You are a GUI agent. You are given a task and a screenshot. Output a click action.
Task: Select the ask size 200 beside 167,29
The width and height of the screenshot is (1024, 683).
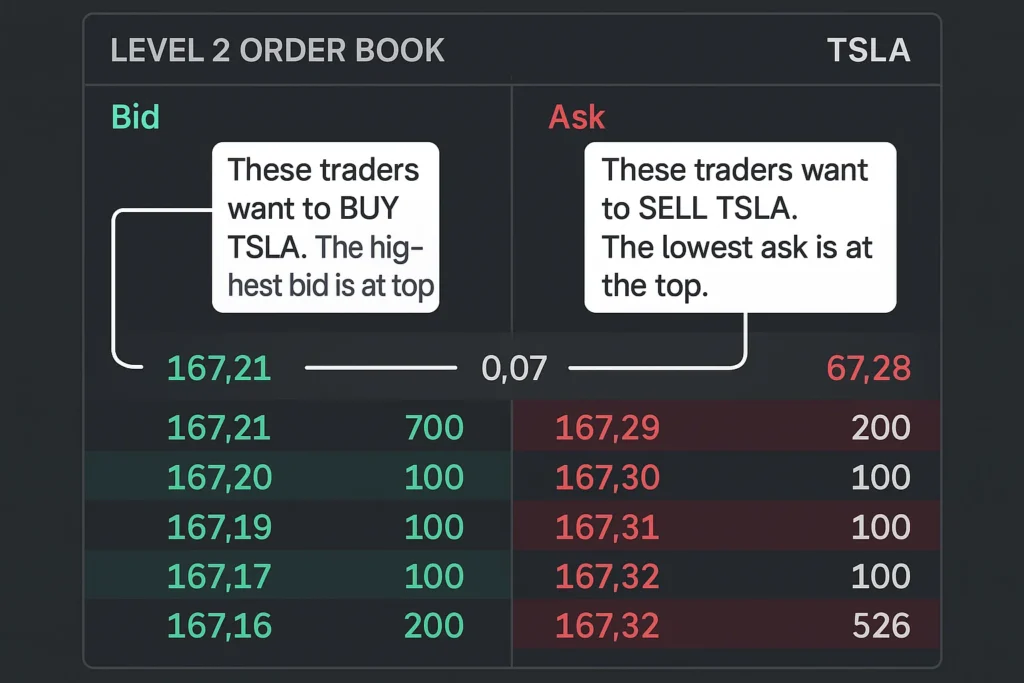(x=880, y=428)
